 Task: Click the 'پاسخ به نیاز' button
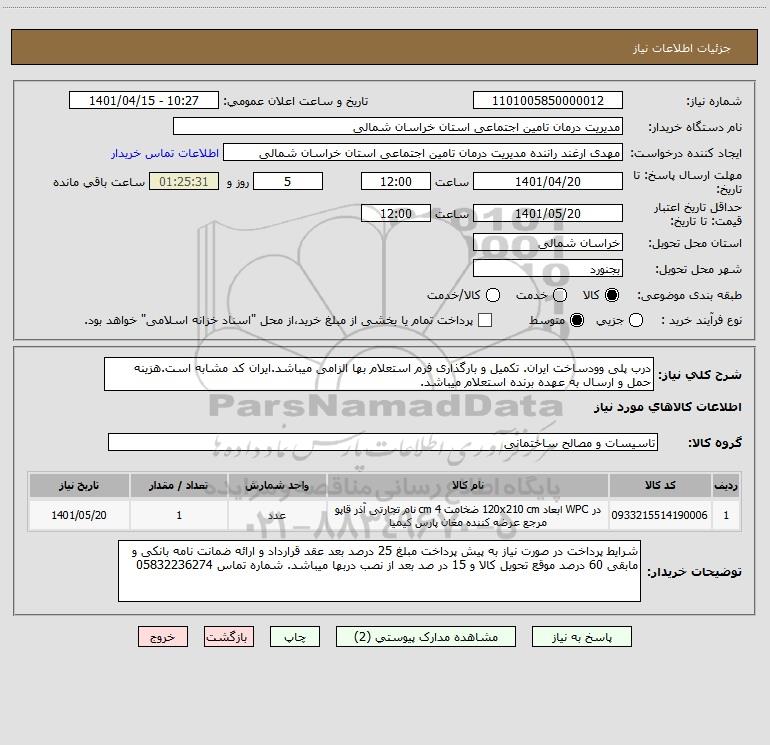coord(581,637)
